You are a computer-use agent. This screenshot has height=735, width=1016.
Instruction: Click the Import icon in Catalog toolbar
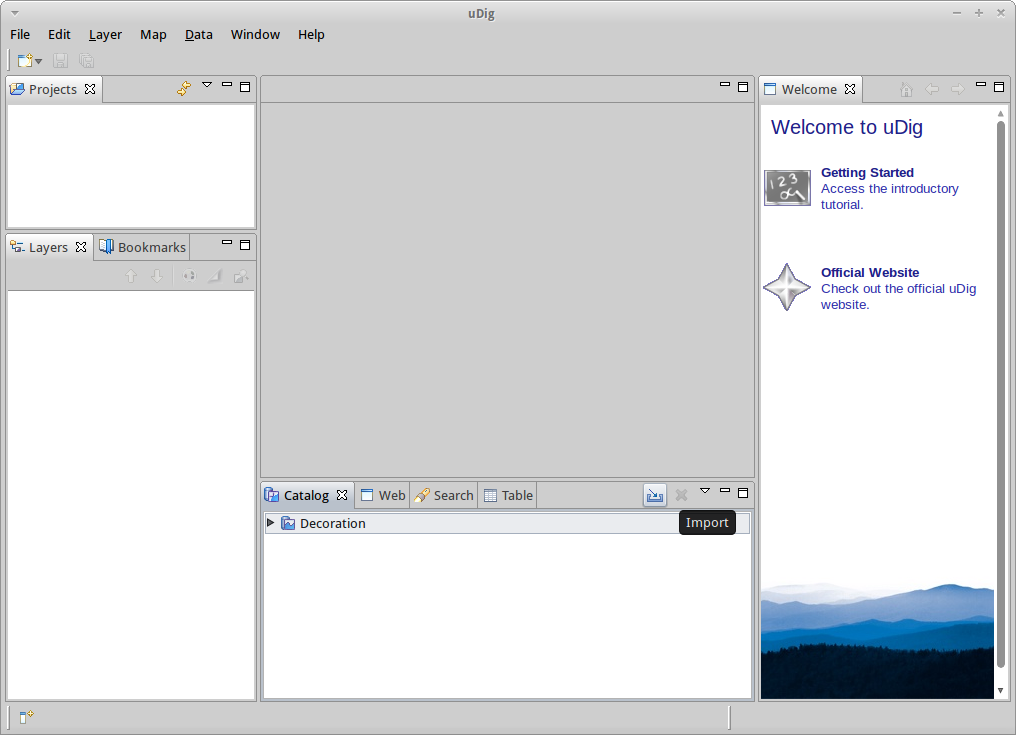pyautogui.click(x=655, y=495)
